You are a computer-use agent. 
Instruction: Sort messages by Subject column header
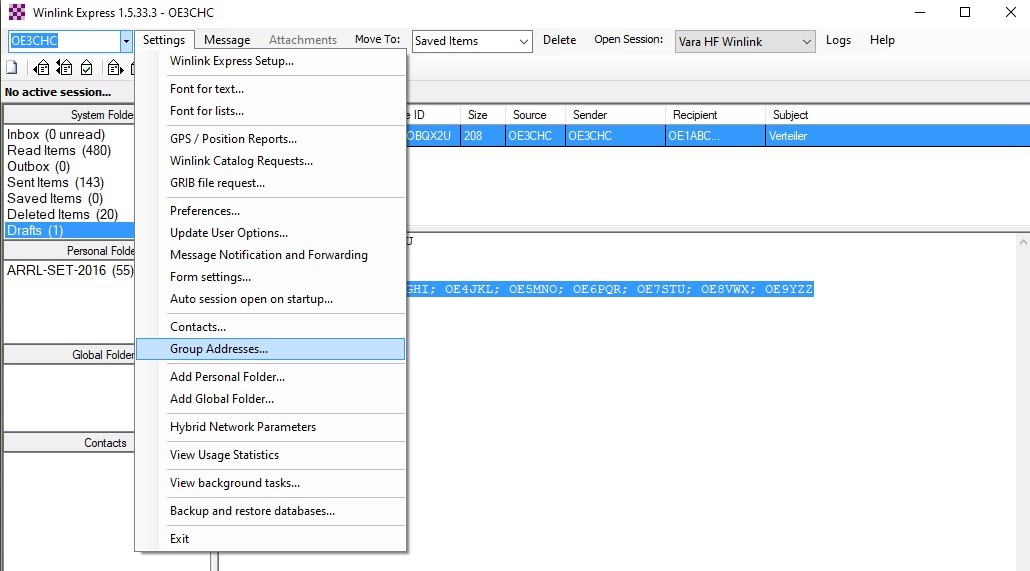(897, 115)
